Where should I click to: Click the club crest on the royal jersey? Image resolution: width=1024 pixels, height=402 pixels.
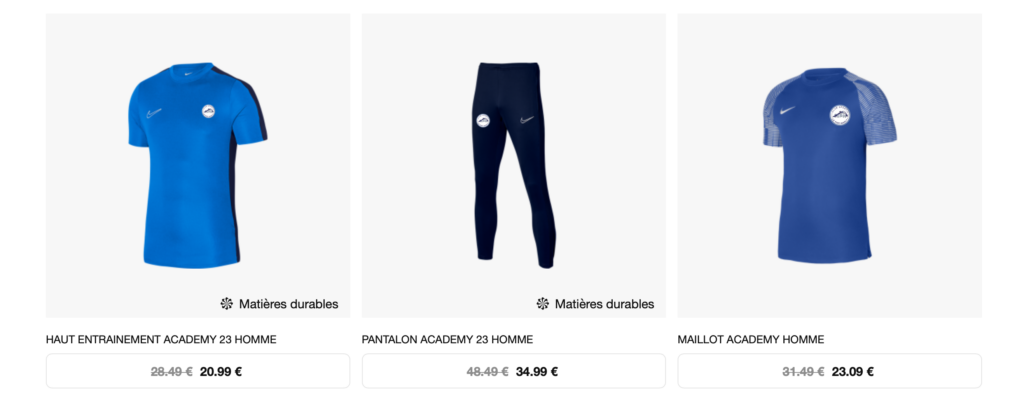(x=840, y=115)
